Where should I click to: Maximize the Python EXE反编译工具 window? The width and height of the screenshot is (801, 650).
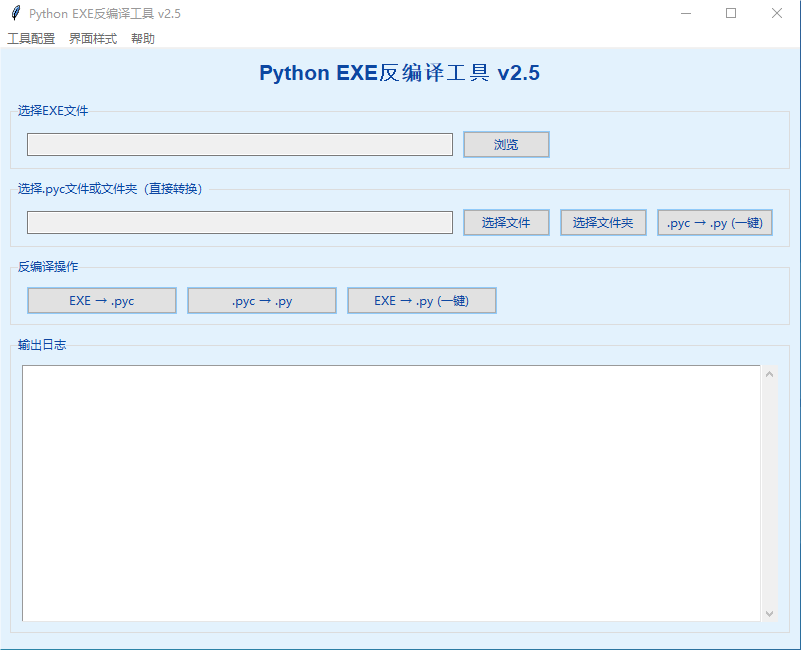coord(731,13)
